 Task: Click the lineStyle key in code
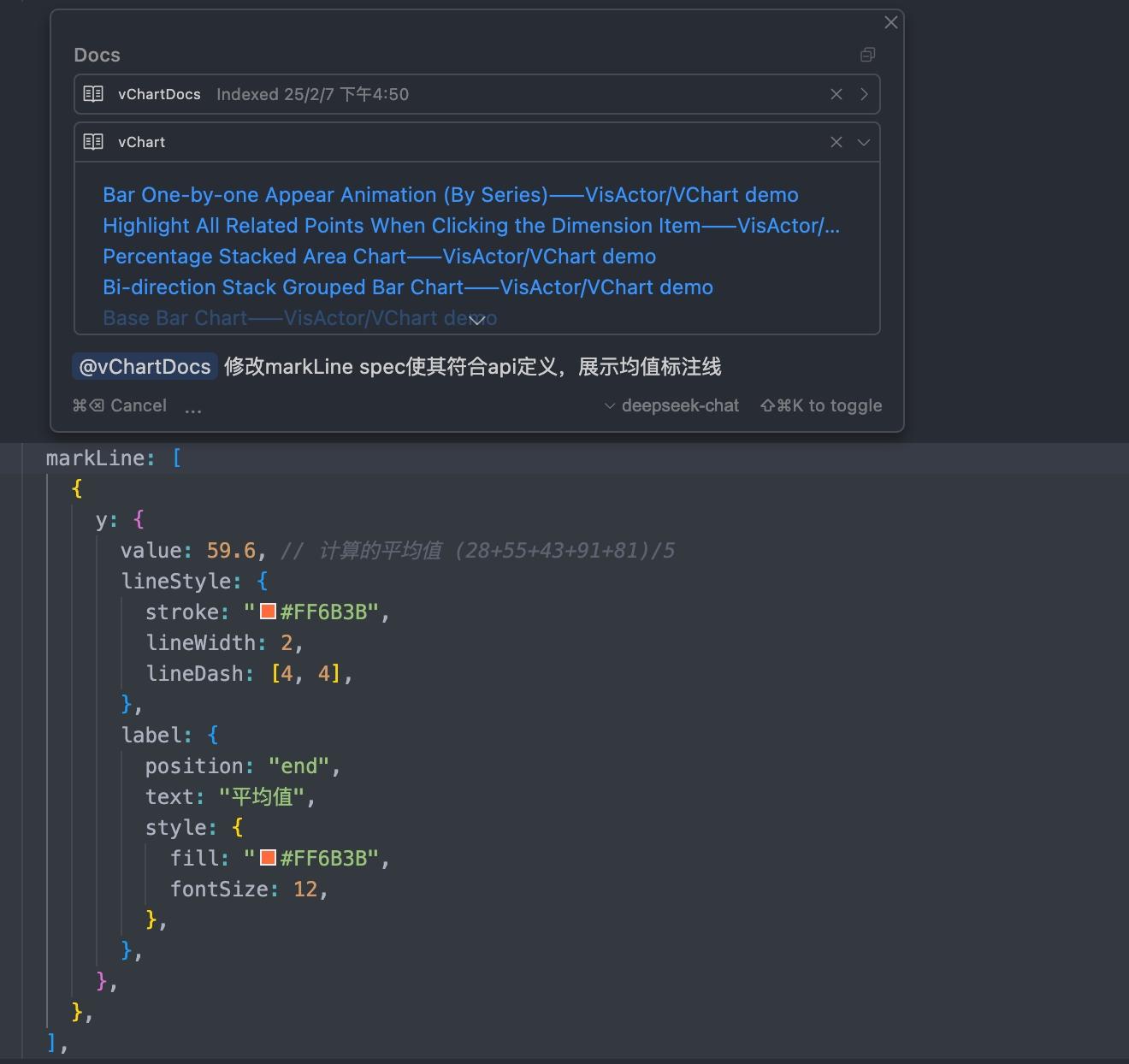[175, 581]
